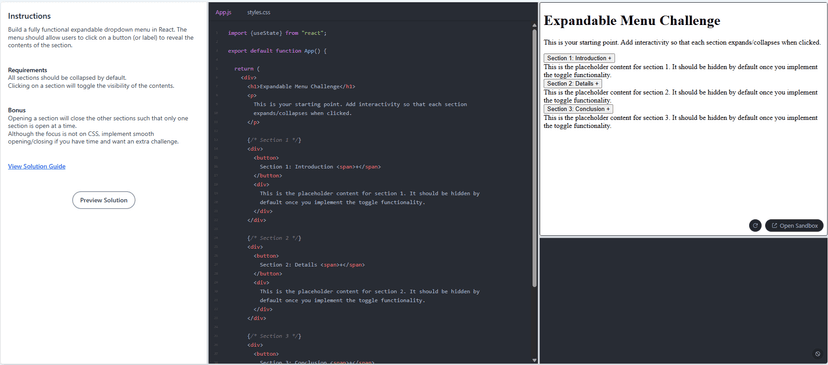Place cursor on the import useState line

coord(277,33)
